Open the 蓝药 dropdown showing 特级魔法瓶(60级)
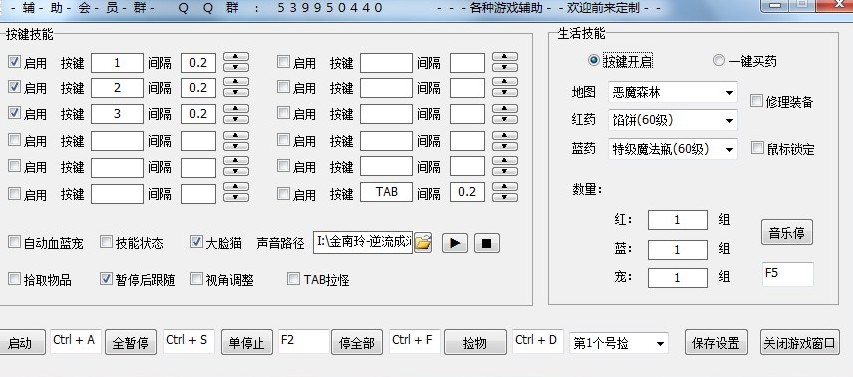The width and height of the screenshot is (853, 377). 673,149
